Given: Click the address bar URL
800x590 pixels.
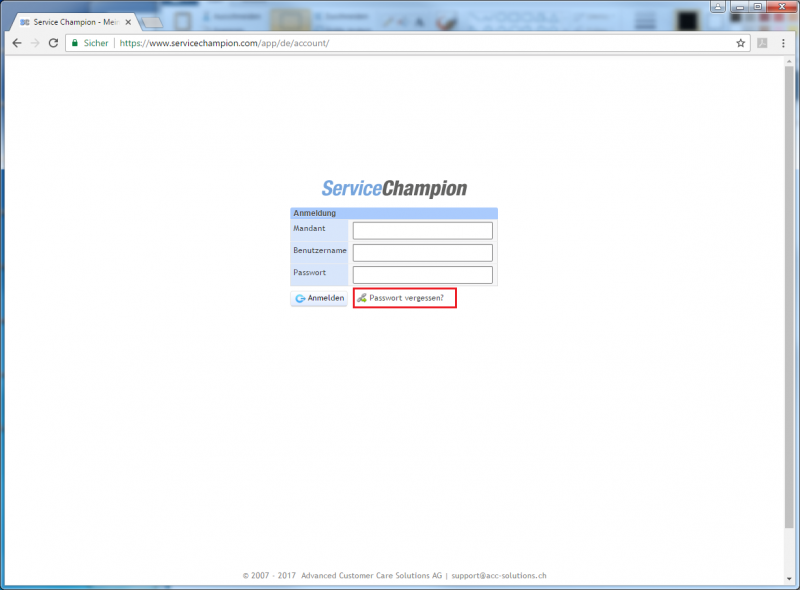Looking at the screenshot, I should click(224, 43).
